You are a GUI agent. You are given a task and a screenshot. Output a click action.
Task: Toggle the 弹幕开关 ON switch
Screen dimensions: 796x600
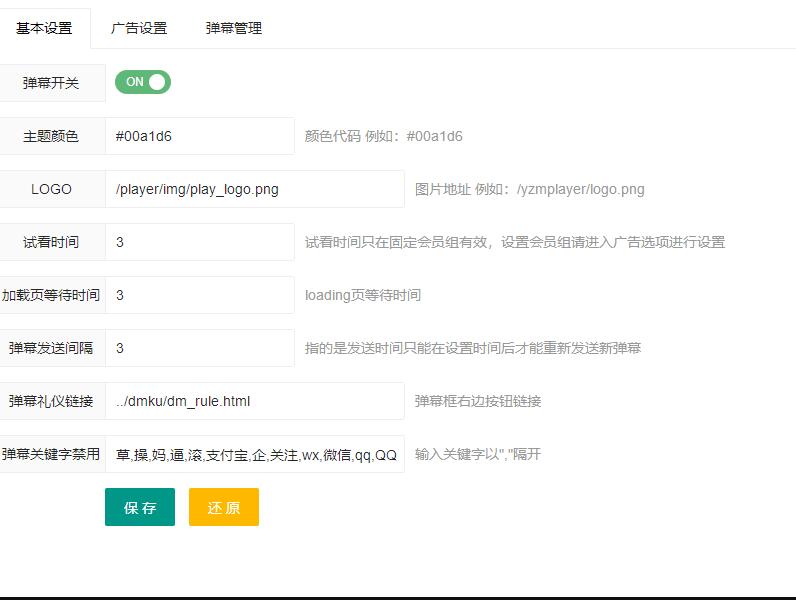coord(143,82)
